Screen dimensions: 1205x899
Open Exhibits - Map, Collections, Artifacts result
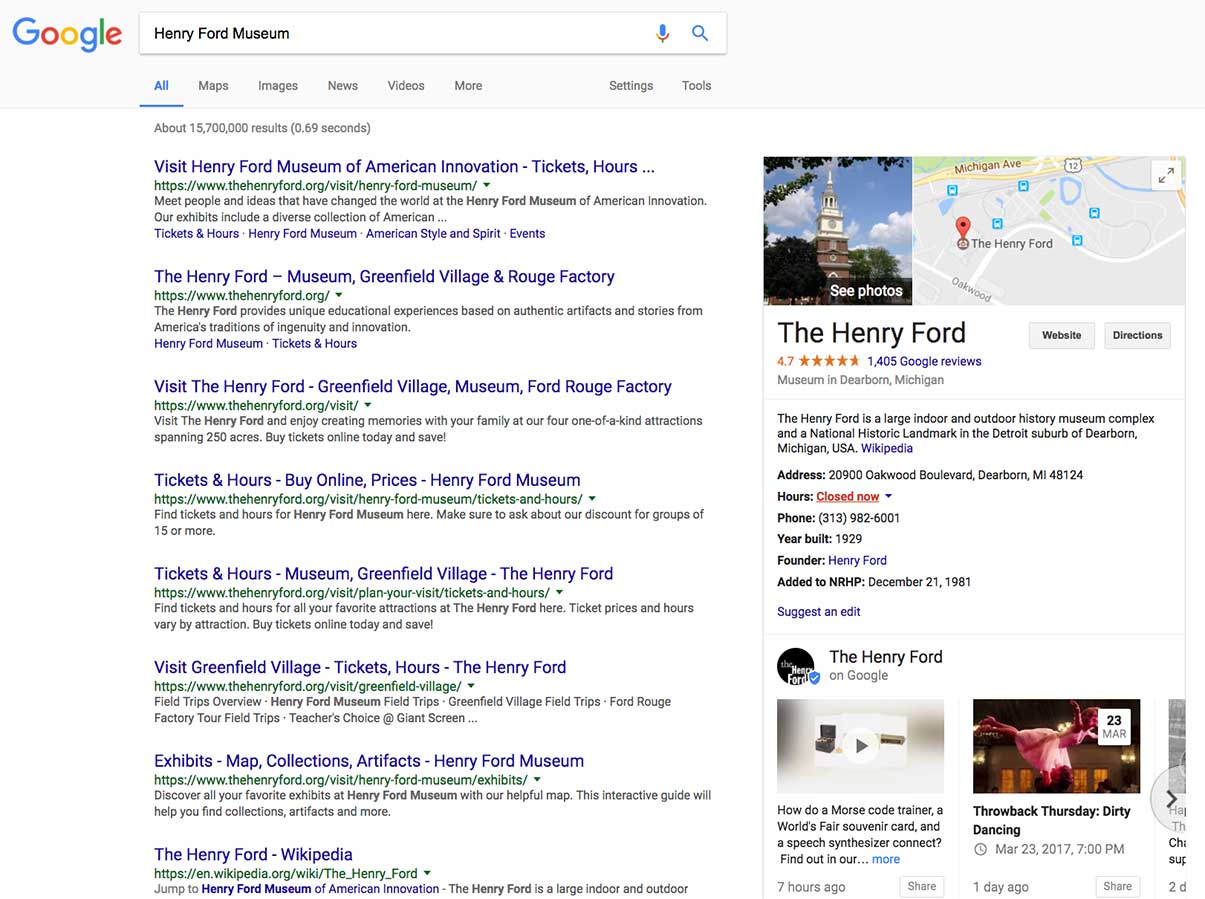(x=369, y=761)
